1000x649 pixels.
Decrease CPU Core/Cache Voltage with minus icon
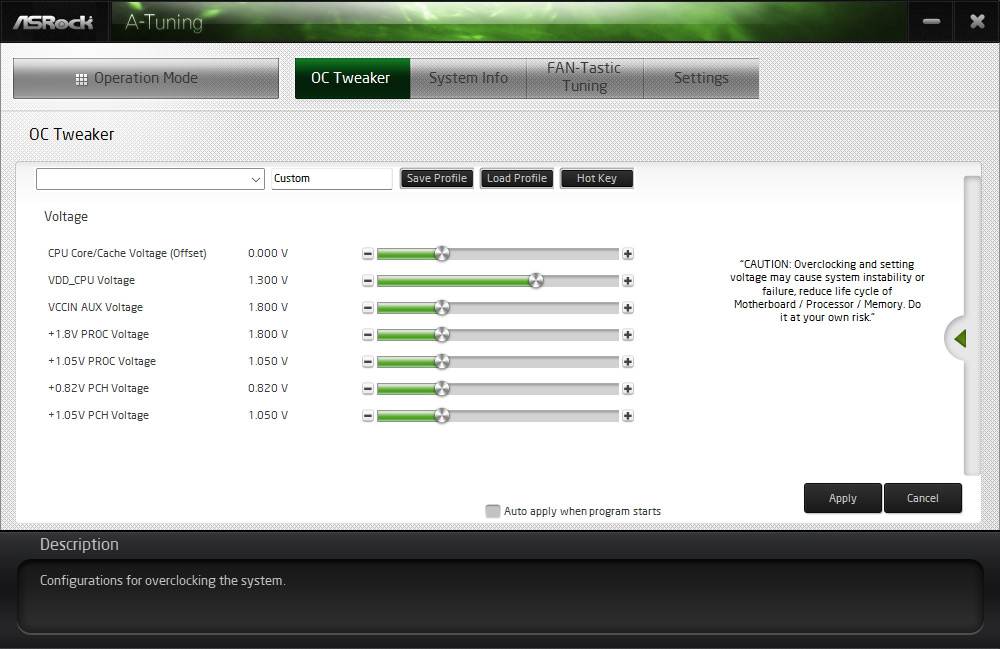(367, 254)
